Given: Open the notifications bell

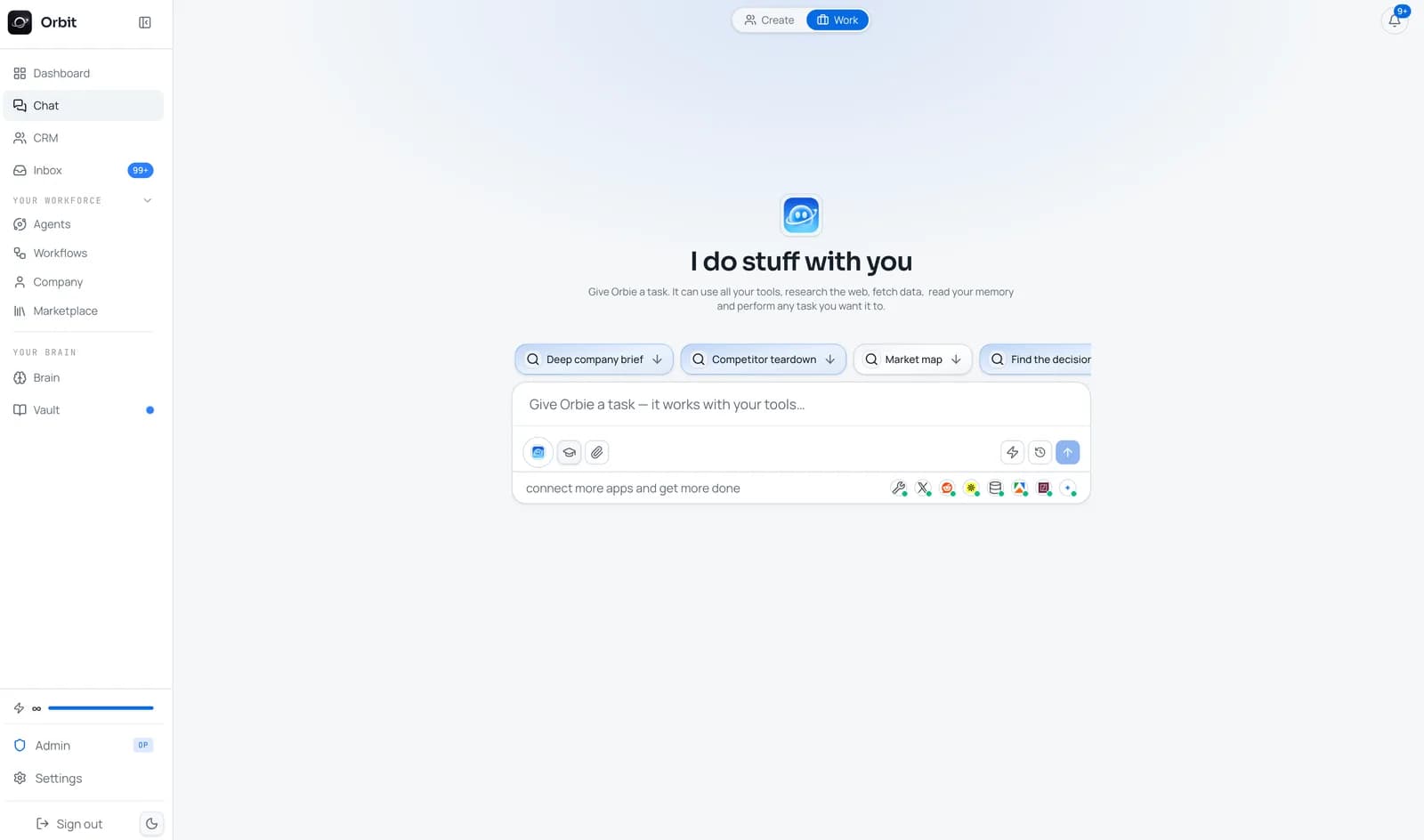Looking at the screenshot, I should 1395,20.
